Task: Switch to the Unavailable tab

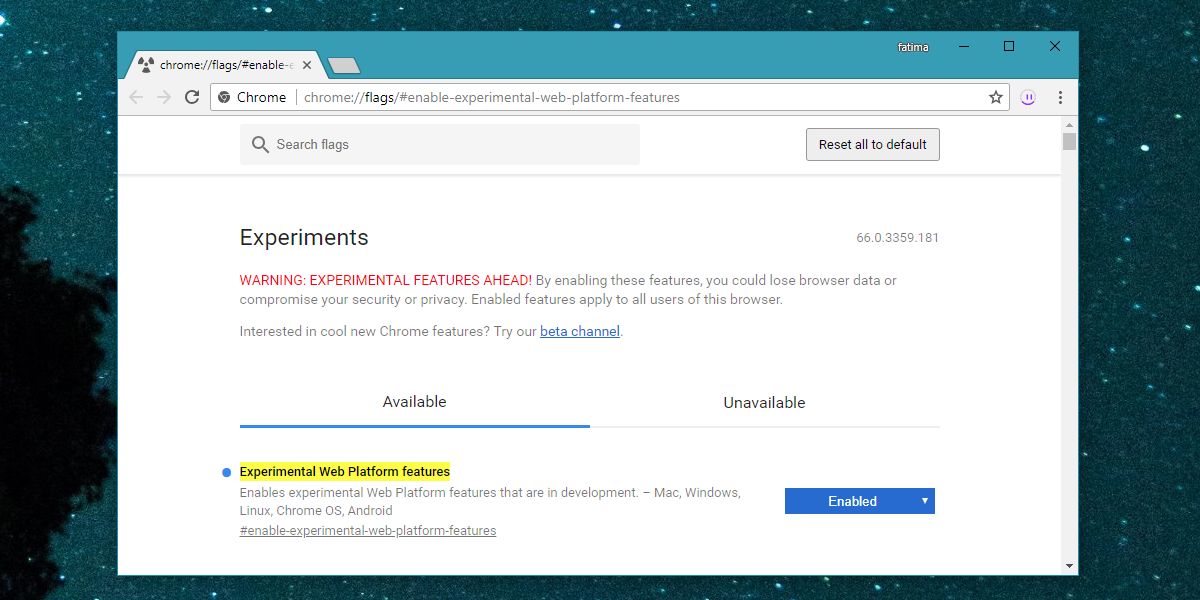Action: tap(764, 402)
